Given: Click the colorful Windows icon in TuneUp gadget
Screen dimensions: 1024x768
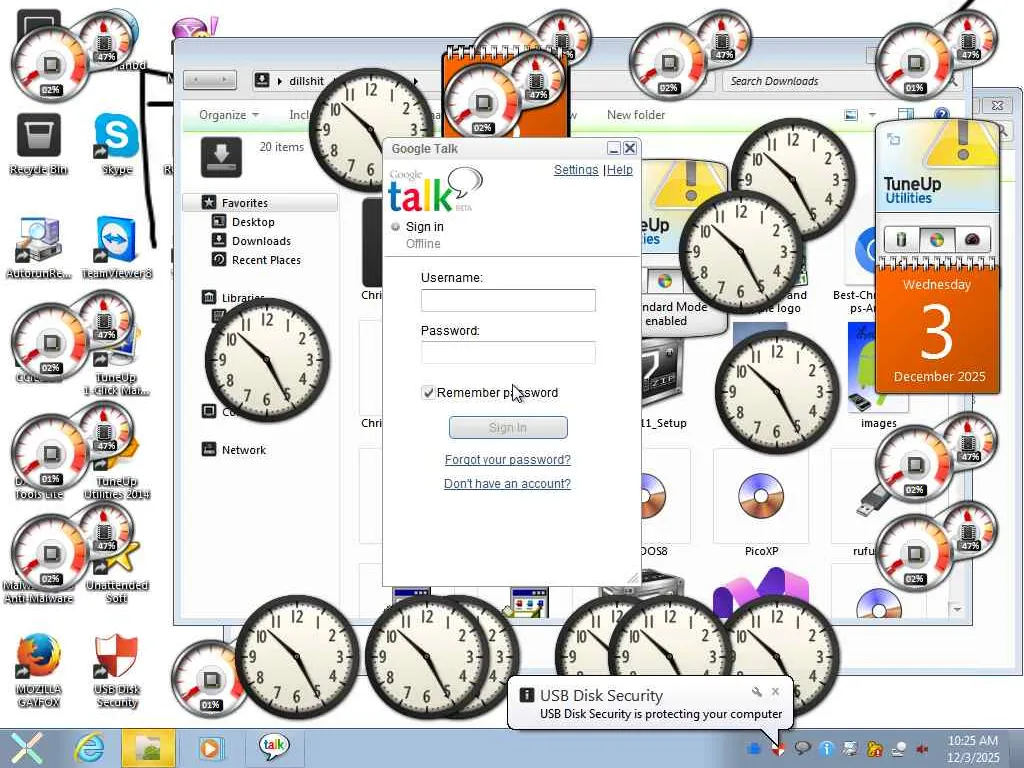Looking at the screenshot, I should tap(936, 240).
